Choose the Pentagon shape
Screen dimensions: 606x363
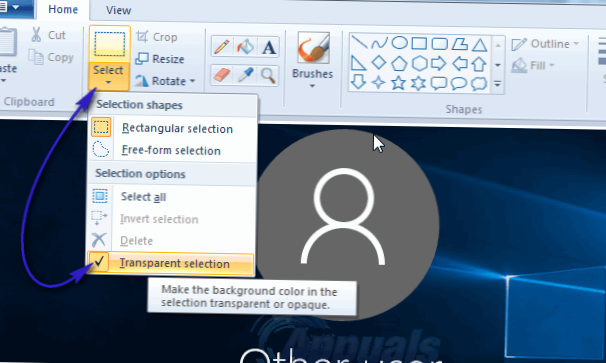pyautogui.click(x=399, y=64)
